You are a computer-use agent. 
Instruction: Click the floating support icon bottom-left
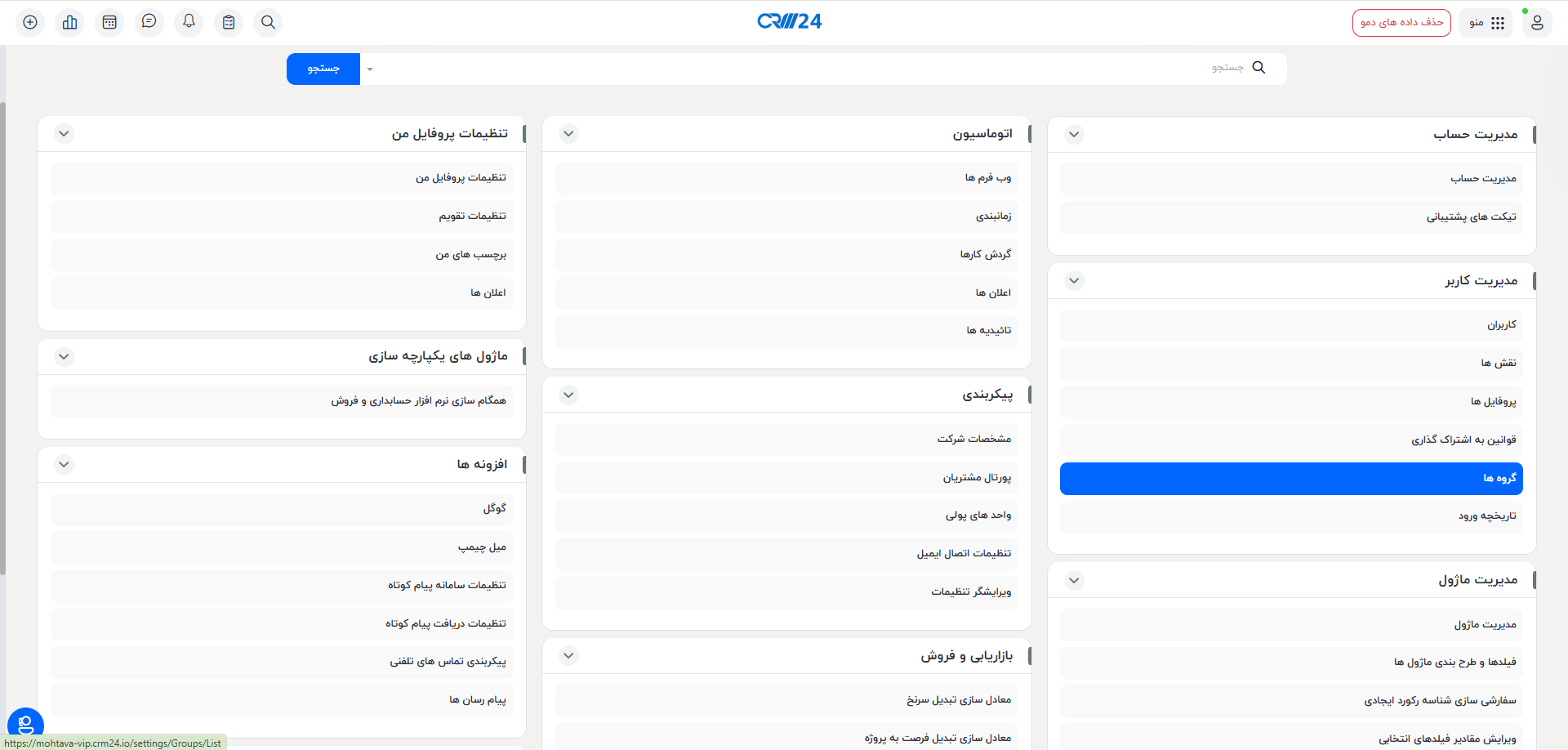[25, 723]
